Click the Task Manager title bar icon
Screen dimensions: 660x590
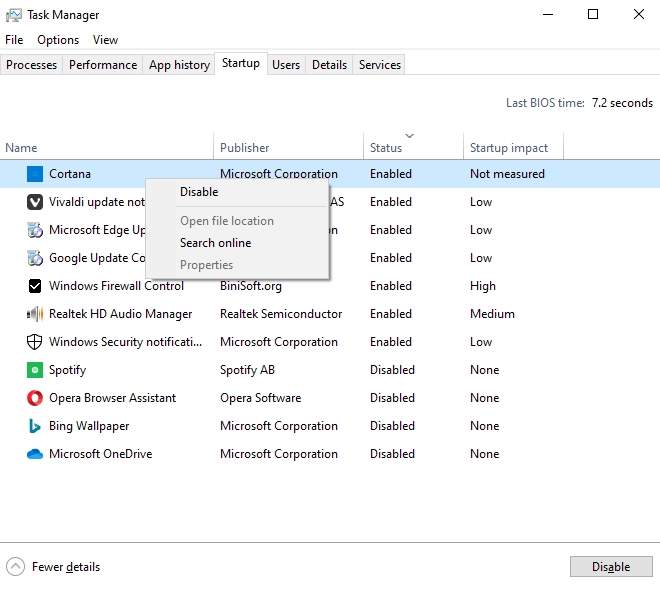point(13,15)
